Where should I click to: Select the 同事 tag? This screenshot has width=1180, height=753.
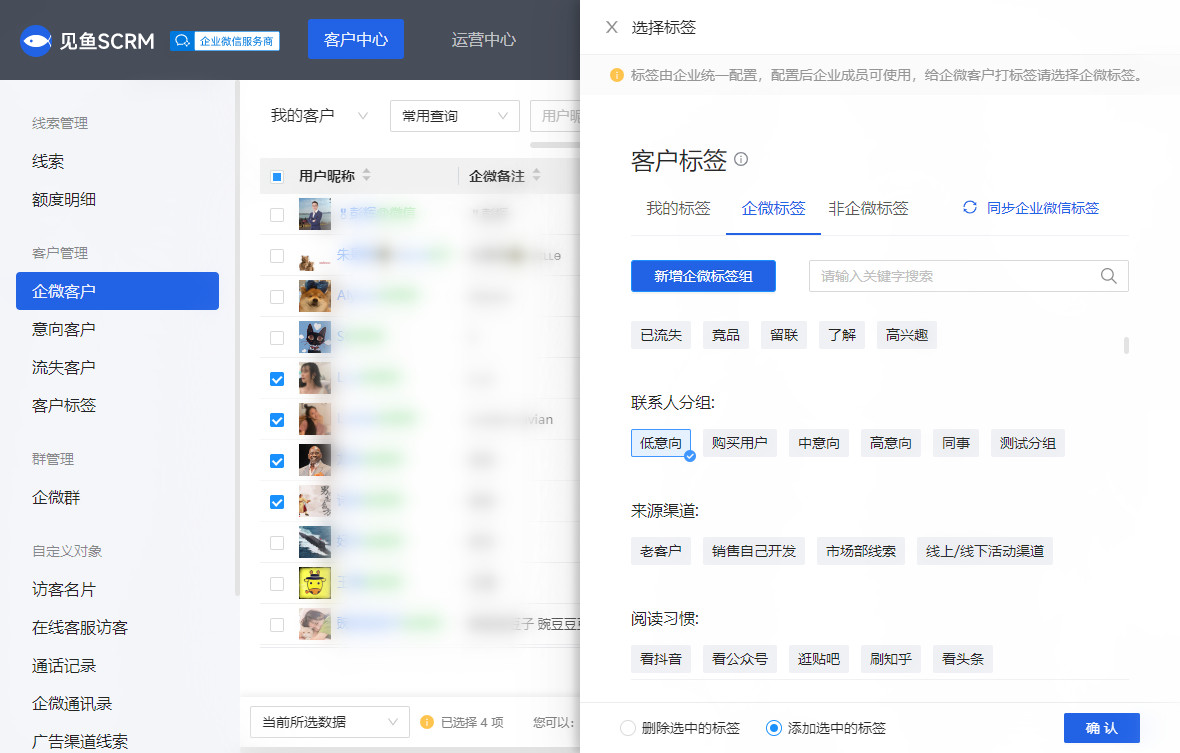(956, 443)
